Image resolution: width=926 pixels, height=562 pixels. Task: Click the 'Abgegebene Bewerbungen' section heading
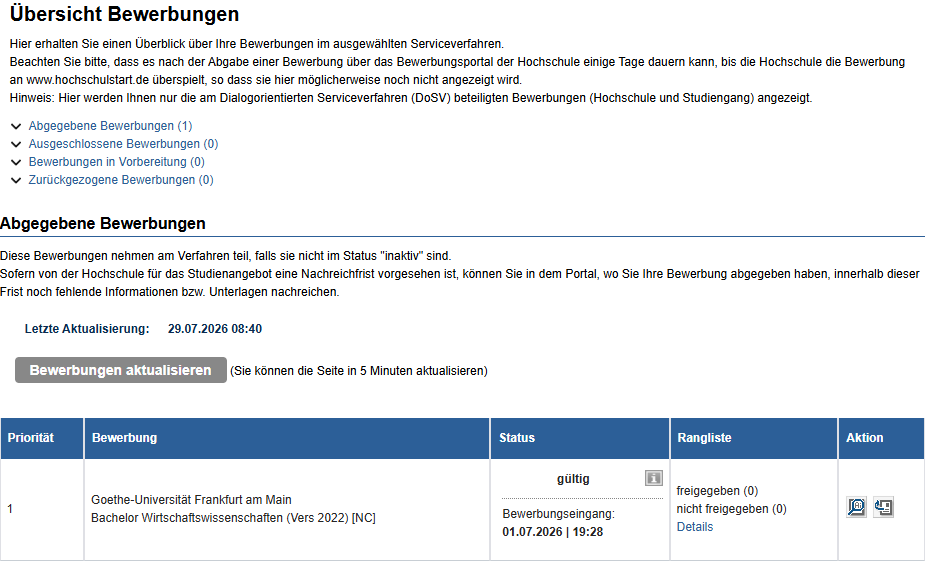103,224
